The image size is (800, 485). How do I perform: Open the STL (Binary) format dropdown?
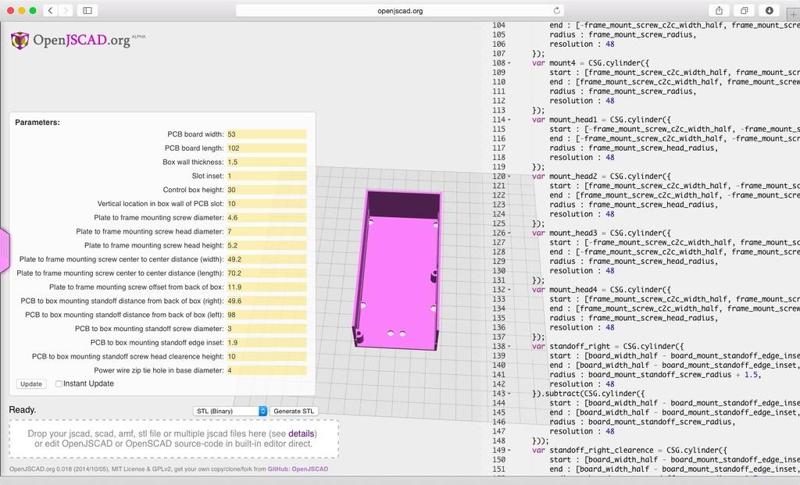(230, 411)
